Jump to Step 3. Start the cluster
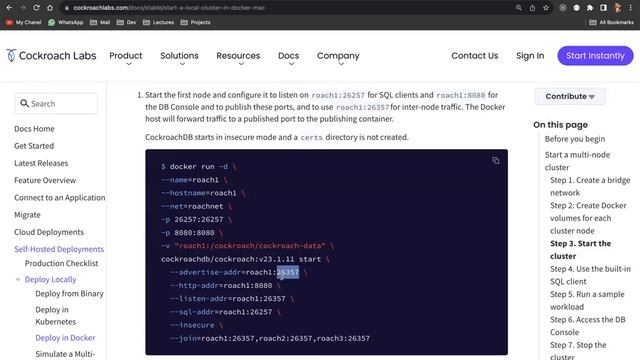Screen dimensions: 640x360 (580, 249)
